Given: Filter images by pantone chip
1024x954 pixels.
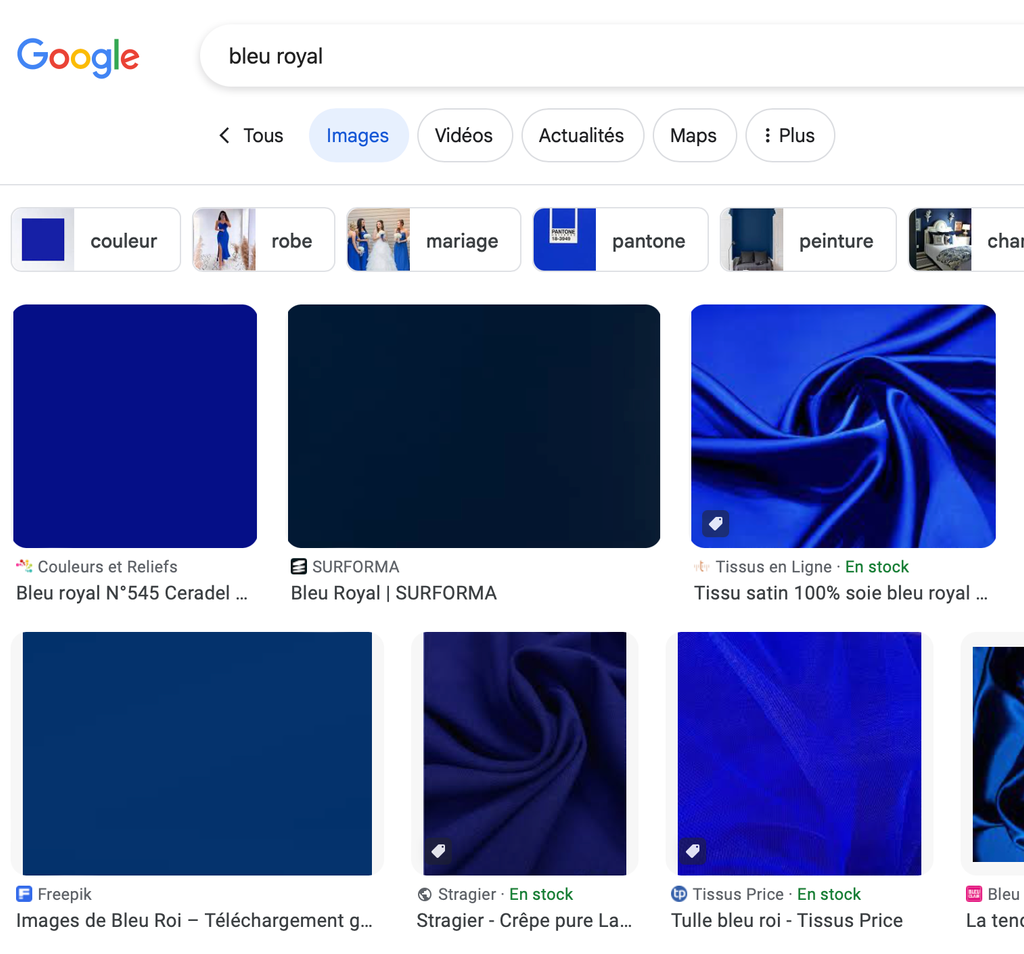Looking at the screenshot, I should [620, 240].
